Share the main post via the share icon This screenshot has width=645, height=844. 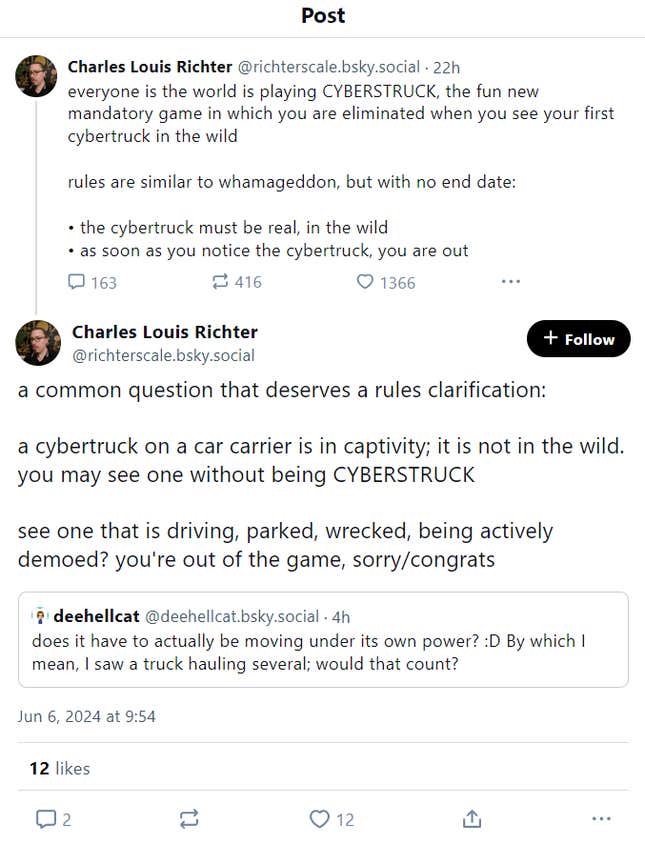point(472,819)
